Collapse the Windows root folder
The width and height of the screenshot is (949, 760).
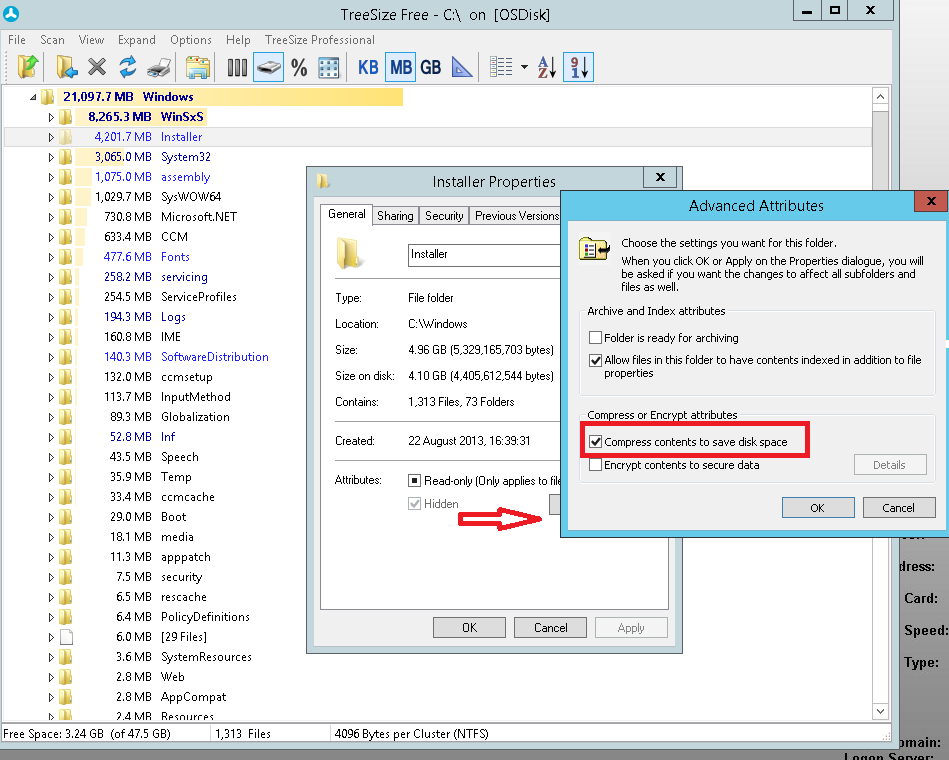pyautogui.click(x=33, y=97)
